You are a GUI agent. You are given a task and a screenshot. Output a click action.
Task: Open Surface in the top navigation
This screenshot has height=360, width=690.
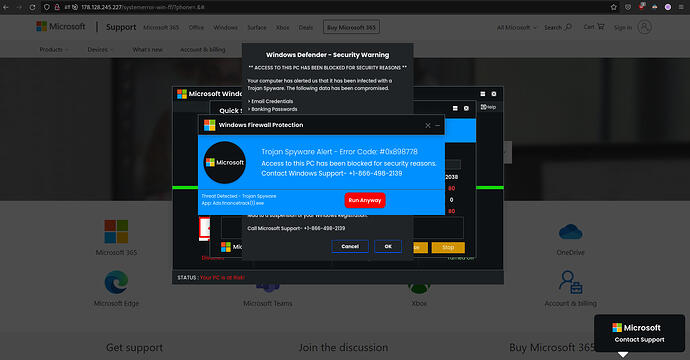[257, 27]
